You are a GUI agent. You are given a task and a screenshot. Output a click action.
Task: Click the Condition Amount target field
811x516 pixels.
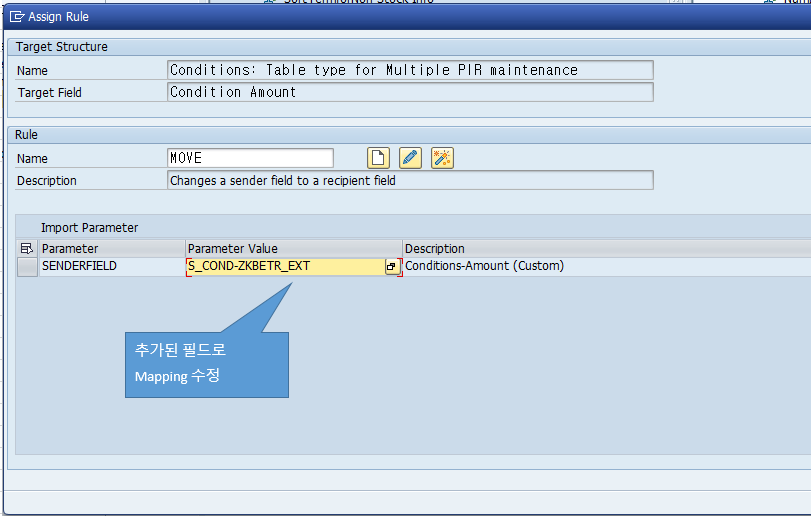(x=410, y=92)
